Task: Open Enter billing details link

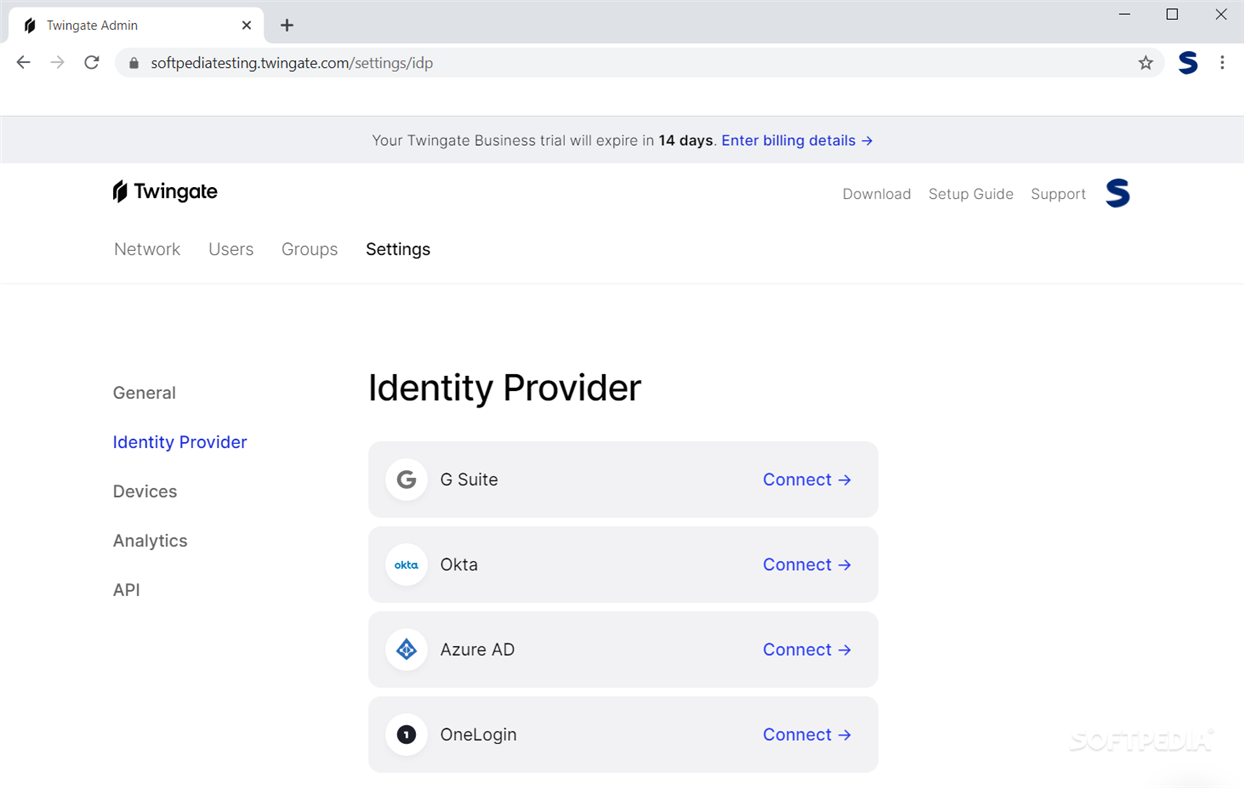Action: click(x=797, y=140)
